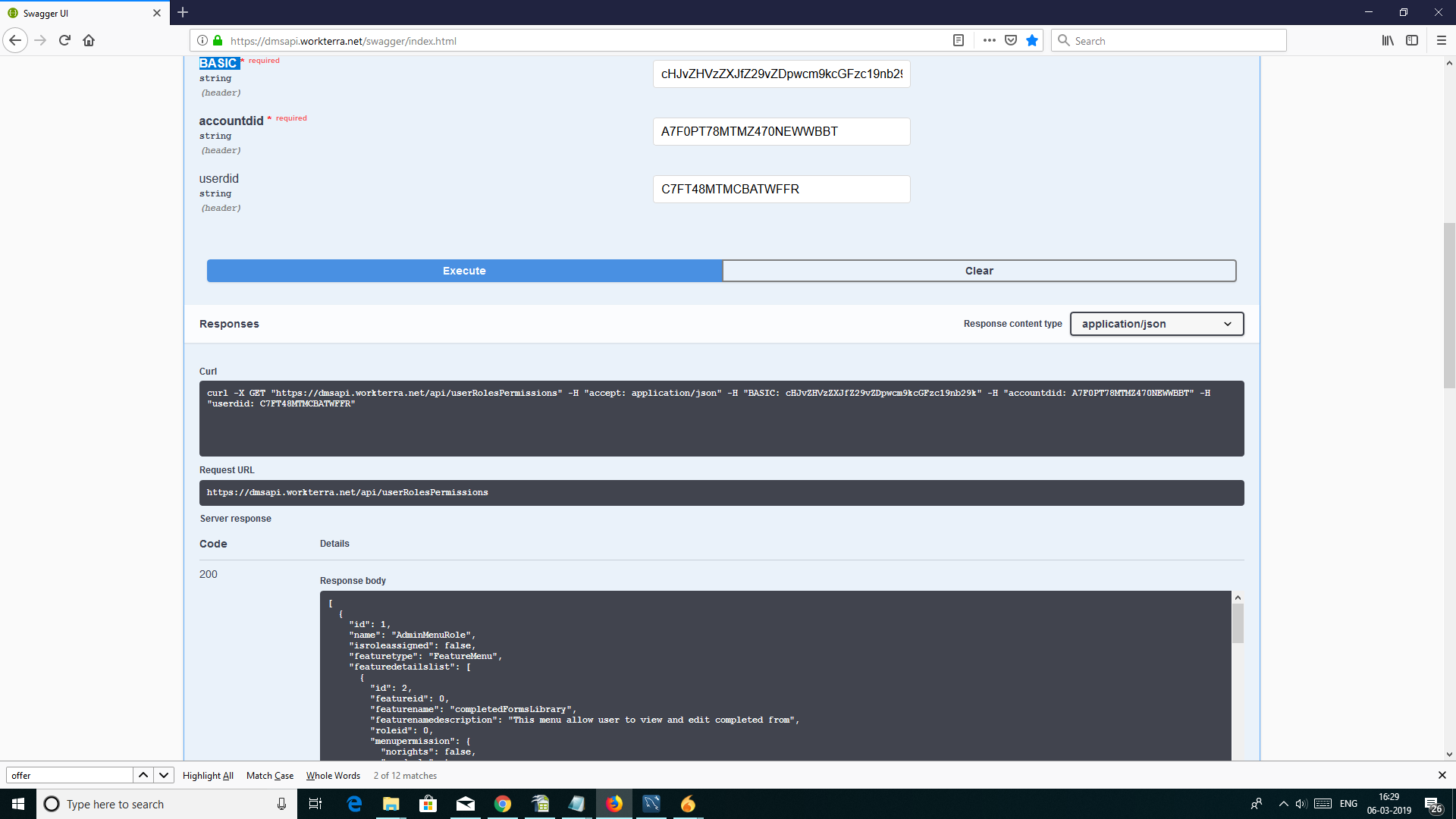Open the clock and date flyout

pos(1389,804)
